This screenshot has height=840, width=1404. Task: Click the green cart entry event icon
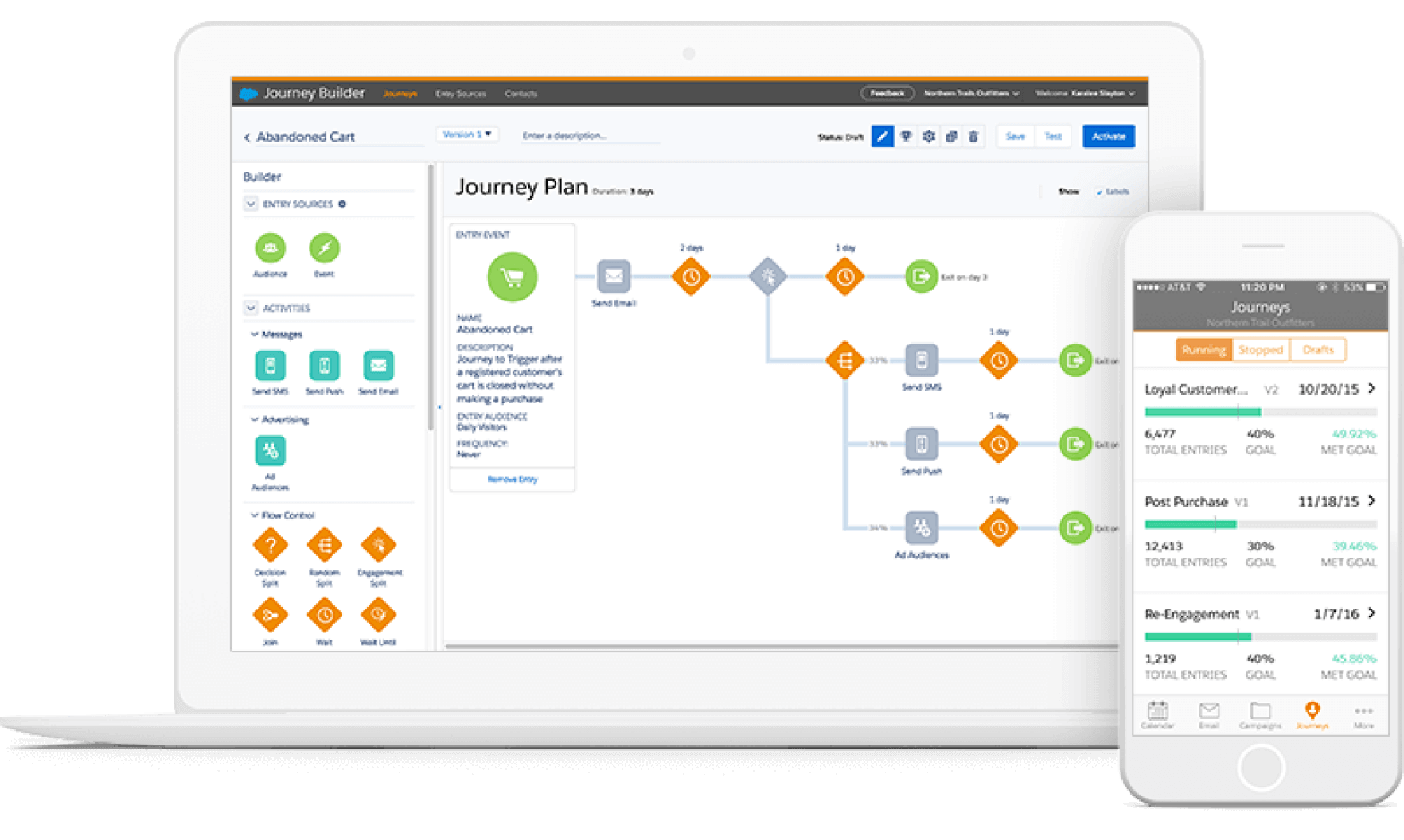tap(512, 277)
